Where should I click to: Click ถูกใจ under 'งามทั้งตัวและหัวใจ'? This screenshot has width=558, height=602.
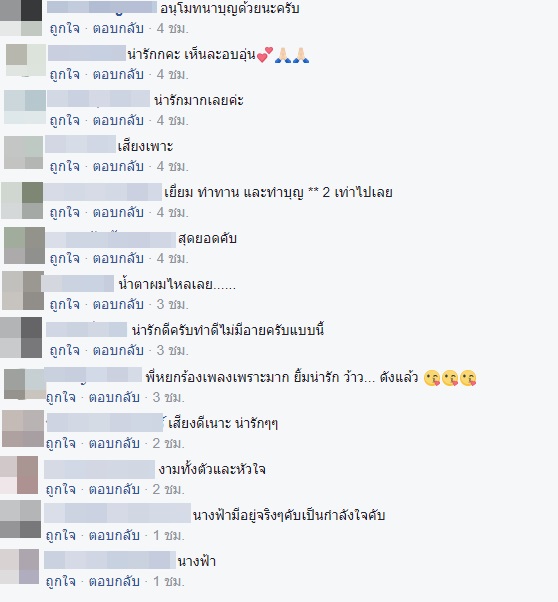point(61,490)
